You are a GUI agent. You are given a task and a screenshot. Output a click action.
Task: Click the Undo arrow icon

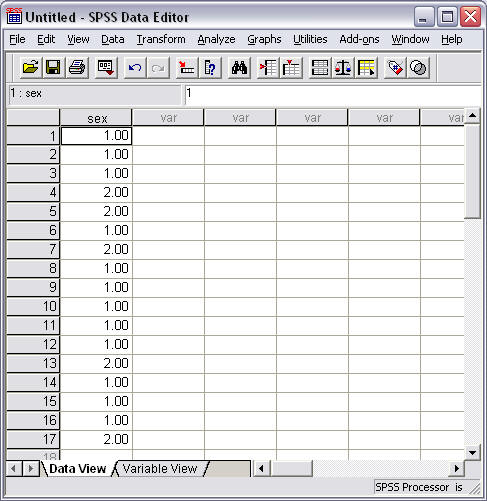point(135,68)
